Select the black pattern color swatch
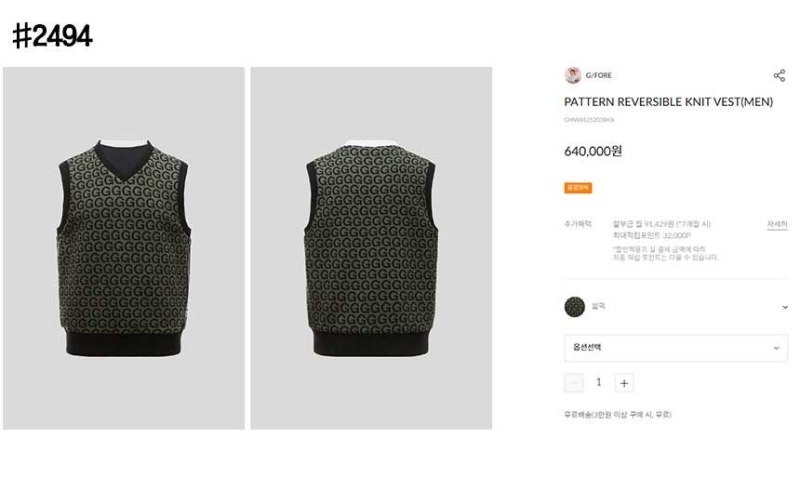 coord(574,307)
